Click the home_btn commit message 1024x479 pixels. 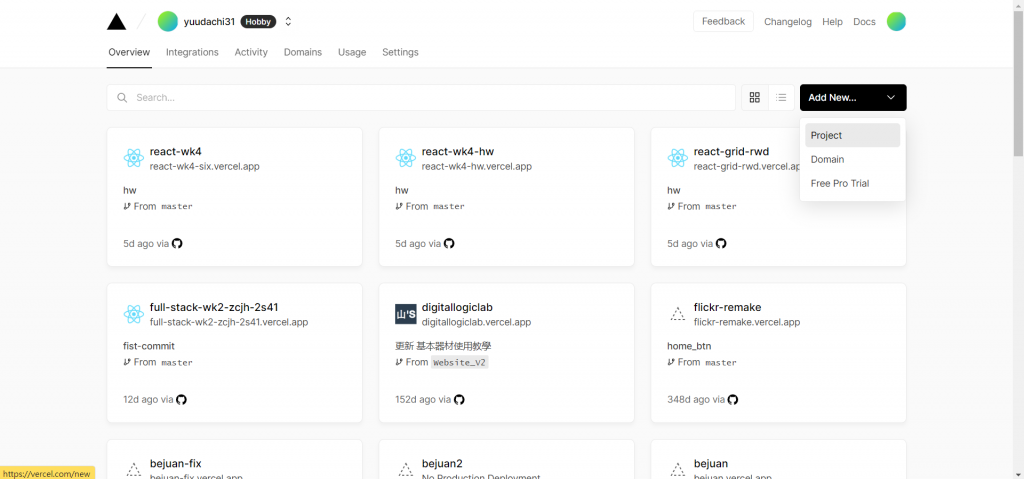click(689, 346)
